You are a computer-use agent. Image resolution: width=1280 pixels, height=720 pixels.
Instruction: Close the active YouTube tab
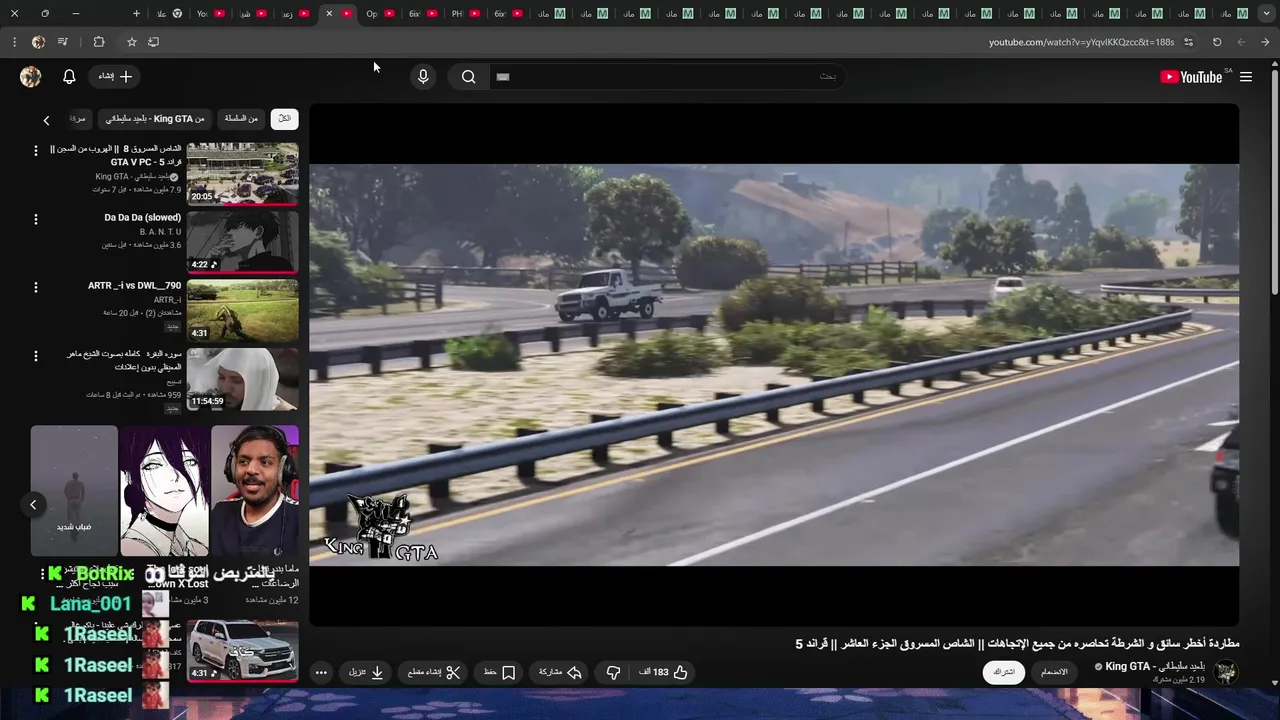click(x=329, y=13)
